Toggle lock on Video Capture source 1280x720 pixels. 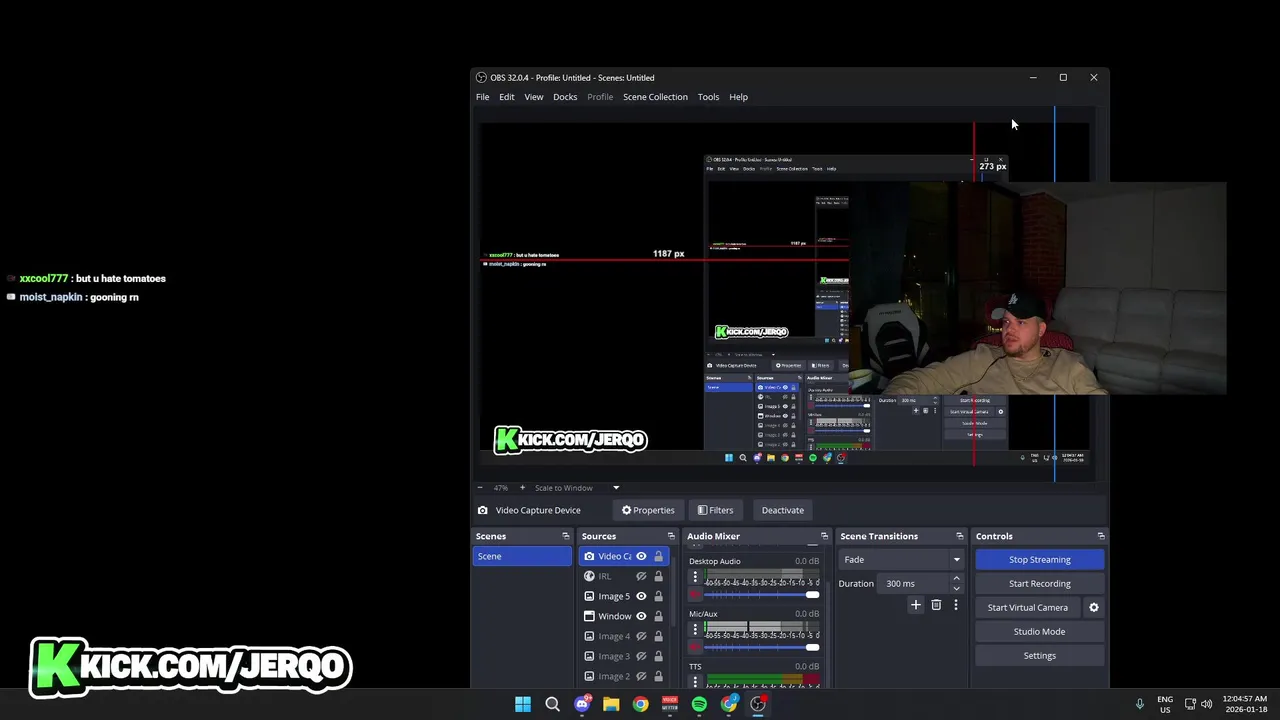(658, 556)
